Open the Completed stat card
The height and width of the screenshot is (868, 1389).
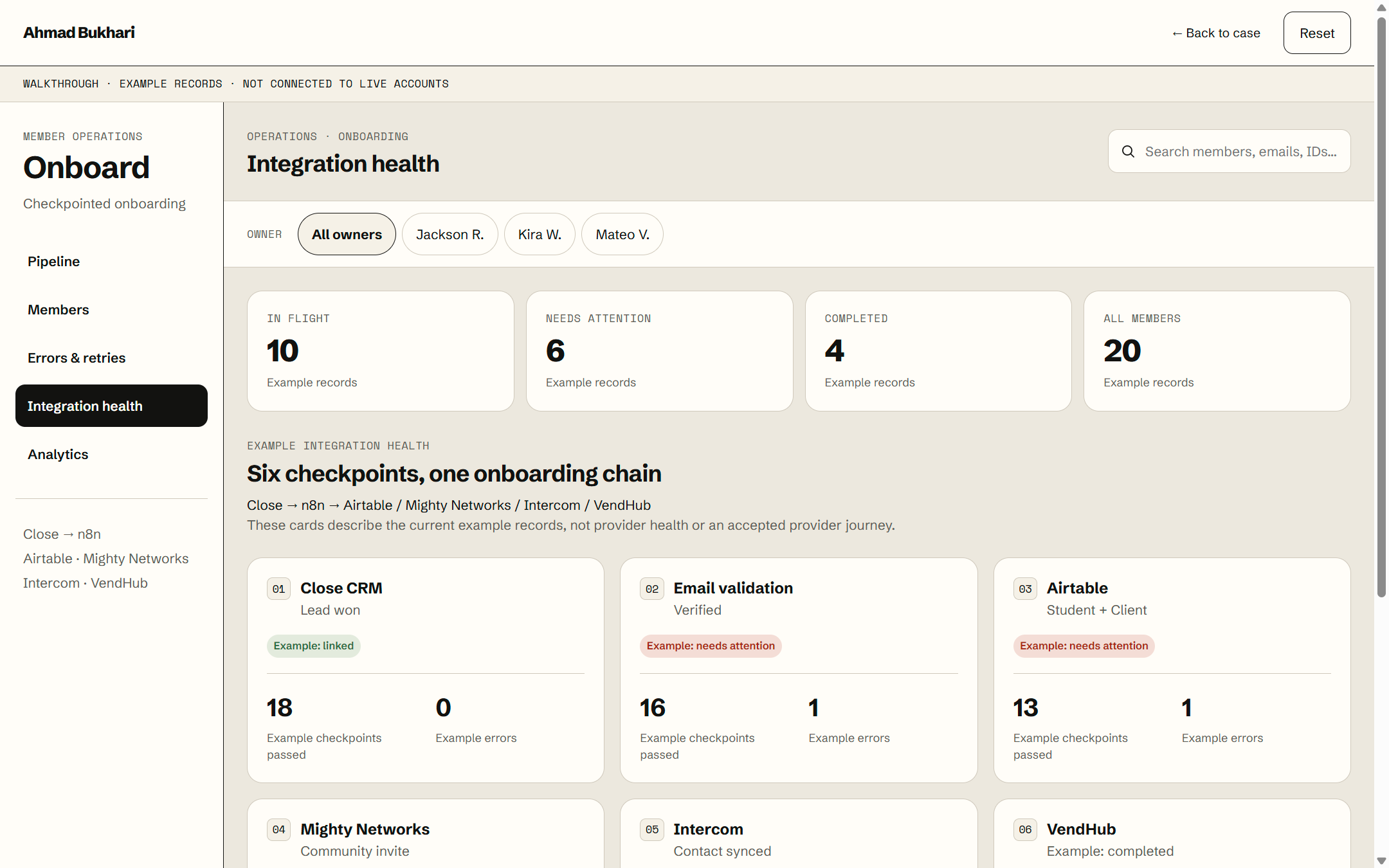(938, 351)
